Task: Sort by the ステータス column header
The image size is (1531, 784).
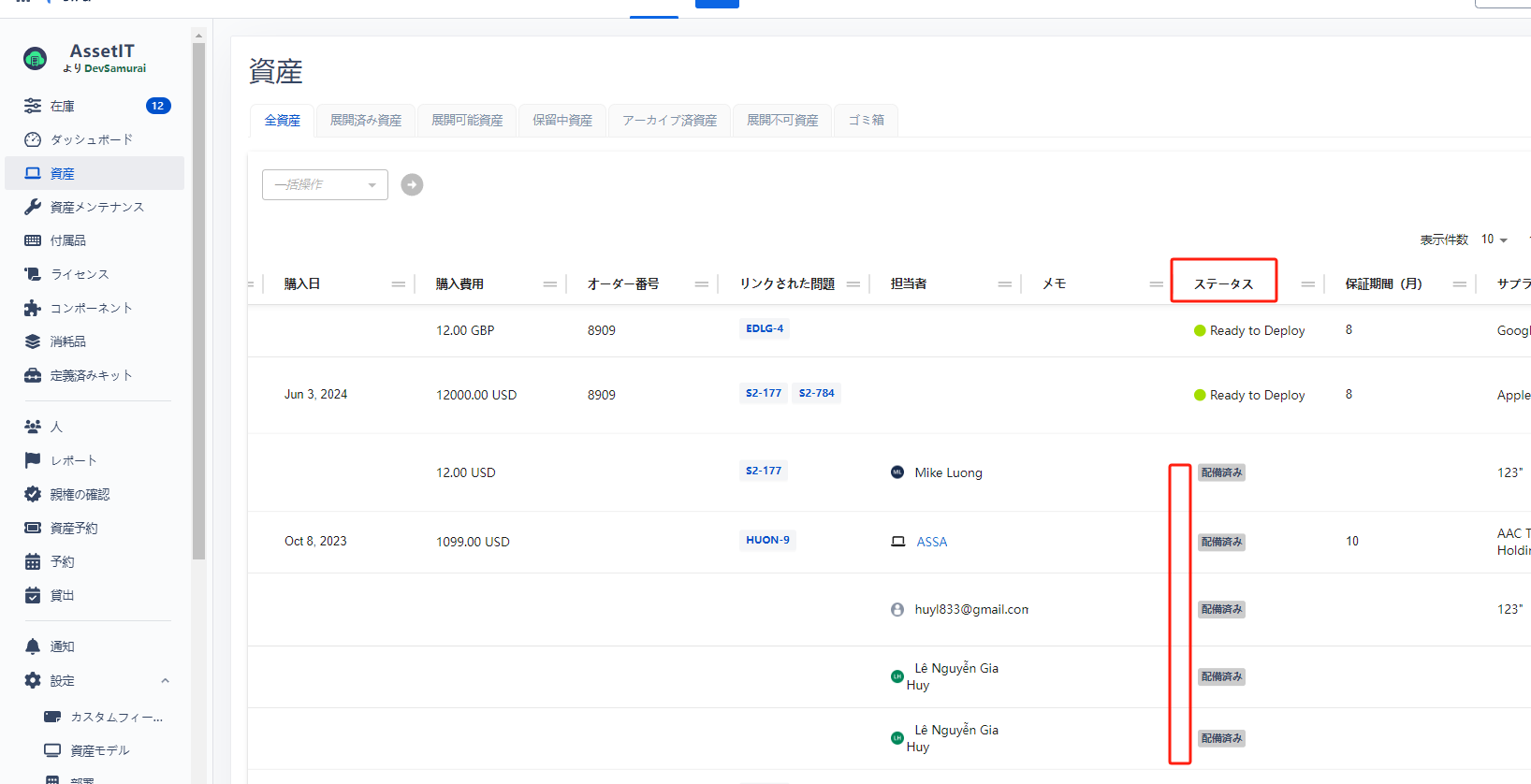Action: (x=1223, y=283)
